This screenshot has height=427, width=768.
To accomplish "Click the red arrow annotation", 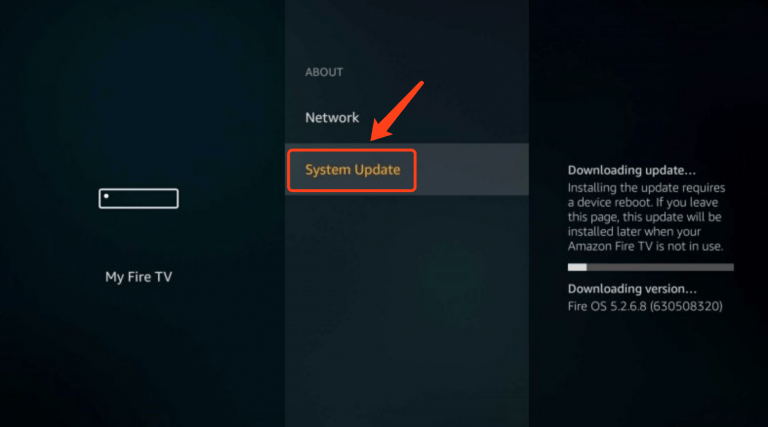I will click(397, 111).
